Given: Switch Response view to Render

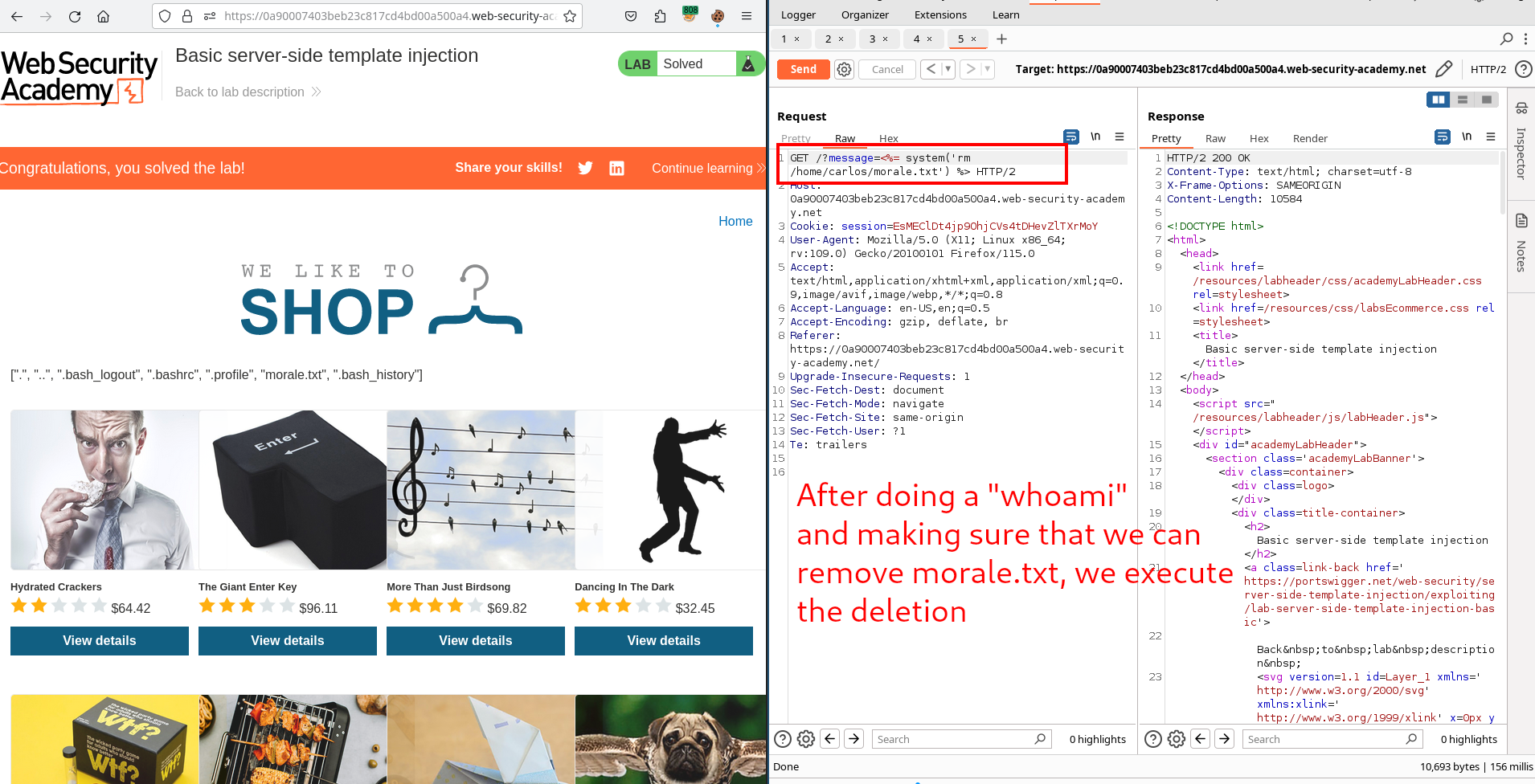Looking at the screenshot, I should pos(1310,138).
